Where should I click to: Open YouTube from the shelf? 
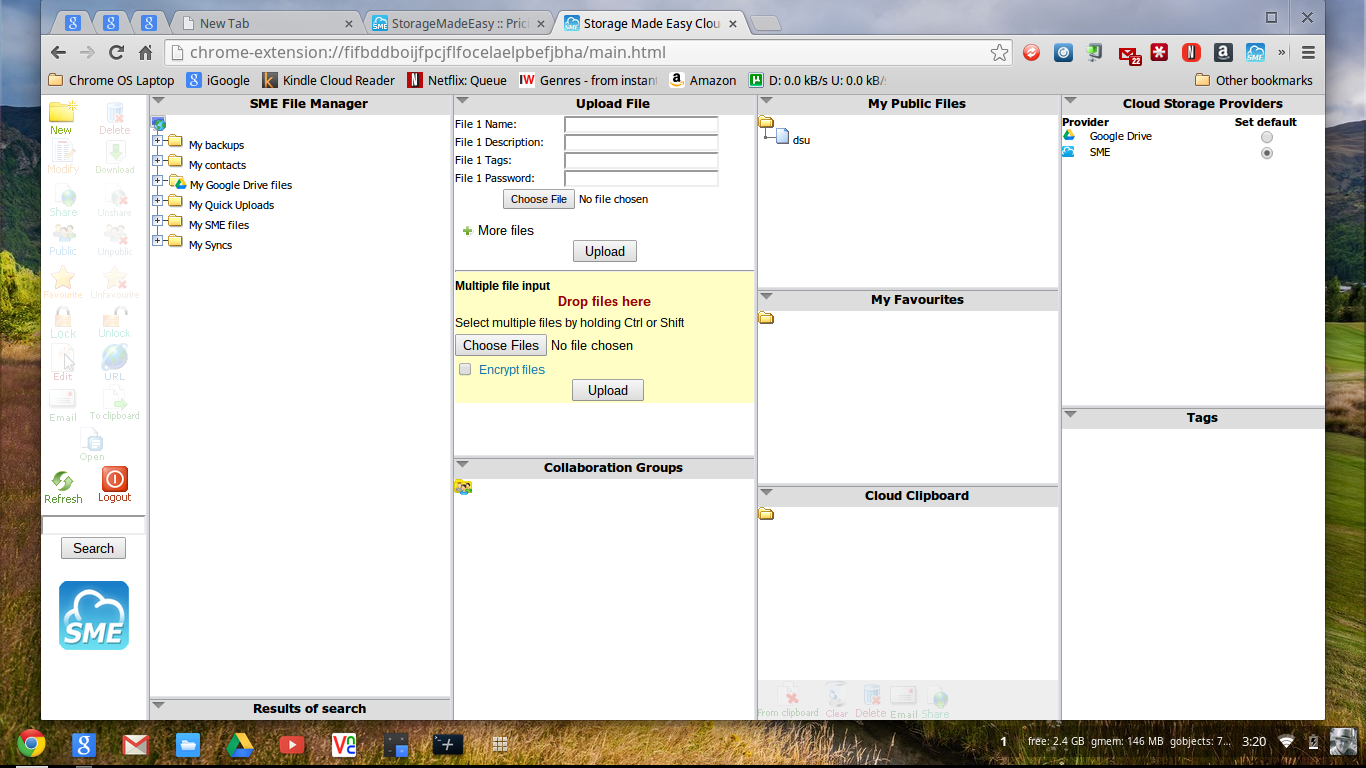(291, 744)
